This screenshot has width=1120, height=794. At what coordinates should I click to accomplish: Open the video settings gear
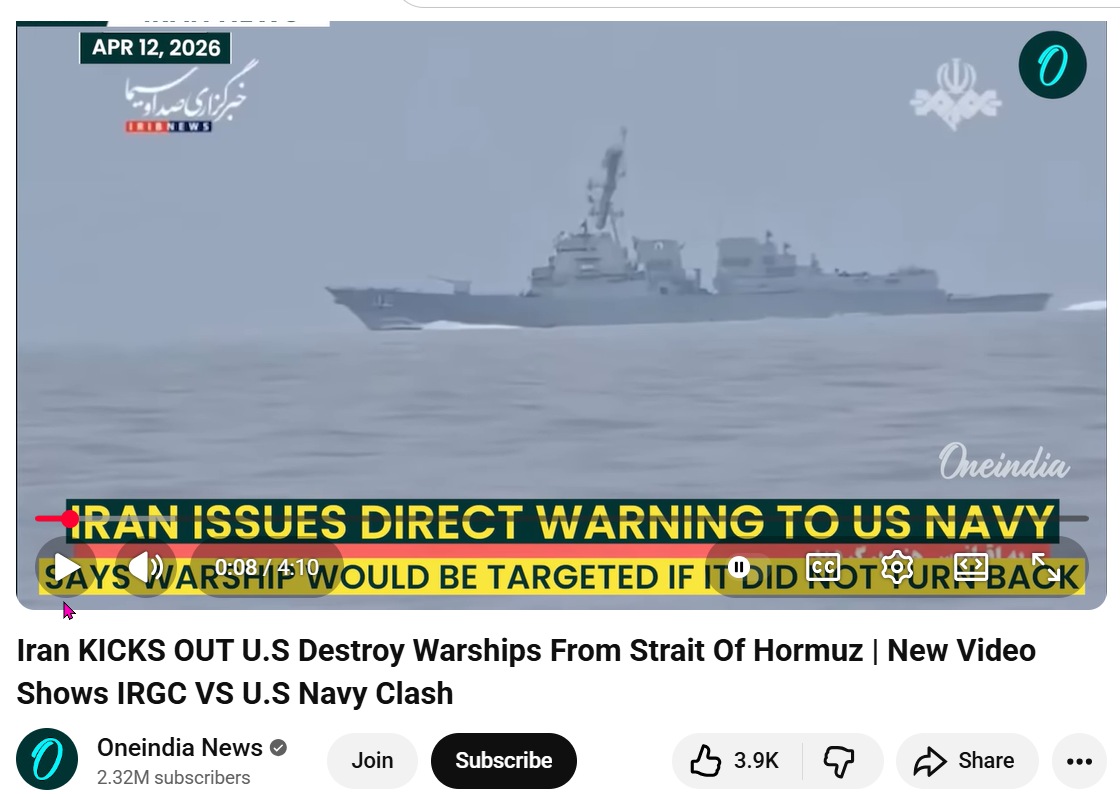[x=896, y=568]
